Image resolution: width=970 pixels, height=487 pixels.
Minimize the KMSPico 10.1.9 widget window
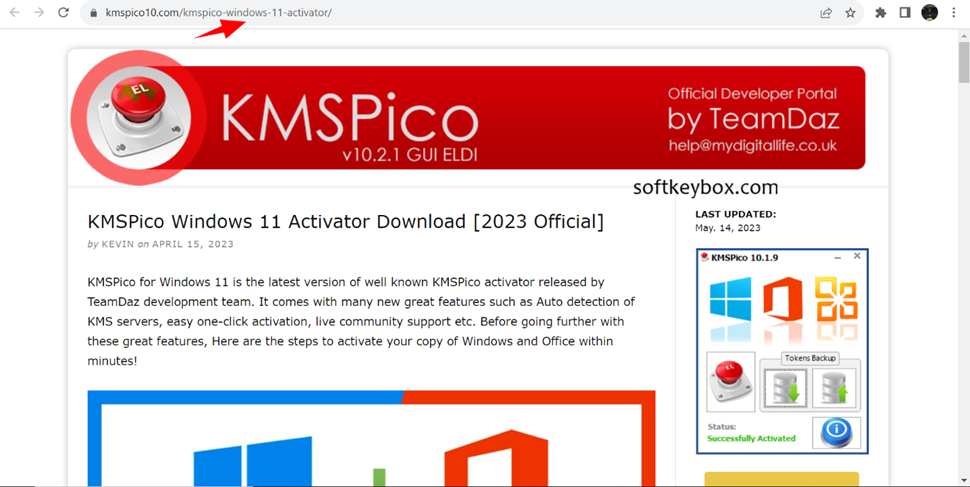pos(838,257)
